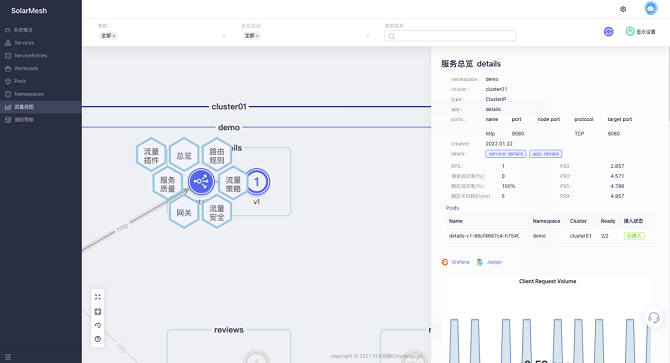Click the service search input field
Viewport: 670px width, 363px height.
pyautogui.click(x=450, y=36)
